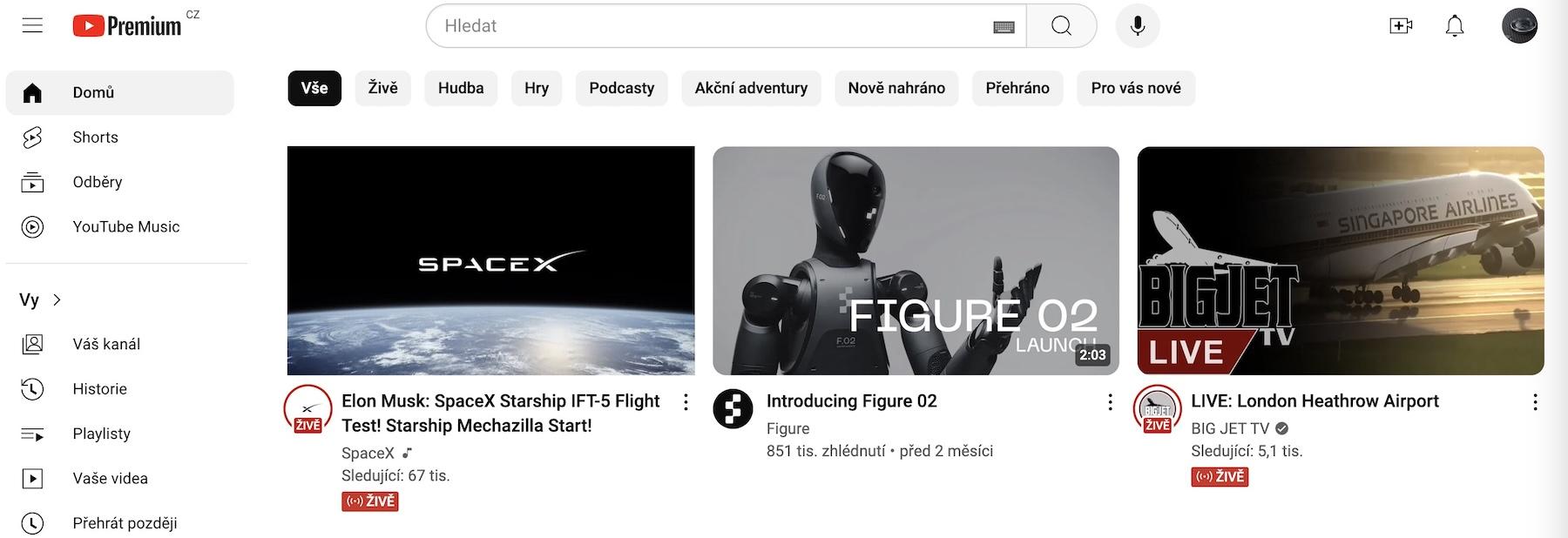
Task: Open LIVE: London Heathrow Airport title
Action: 1315,401
